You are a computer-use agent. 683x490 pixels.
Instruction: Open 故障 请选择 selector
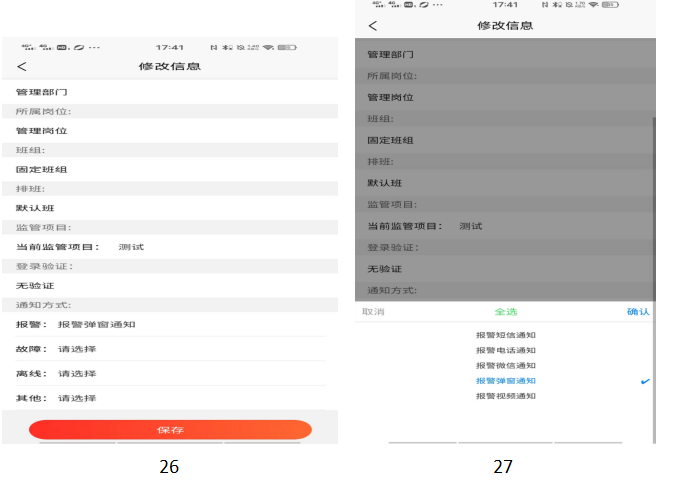(x=170, y=349)
